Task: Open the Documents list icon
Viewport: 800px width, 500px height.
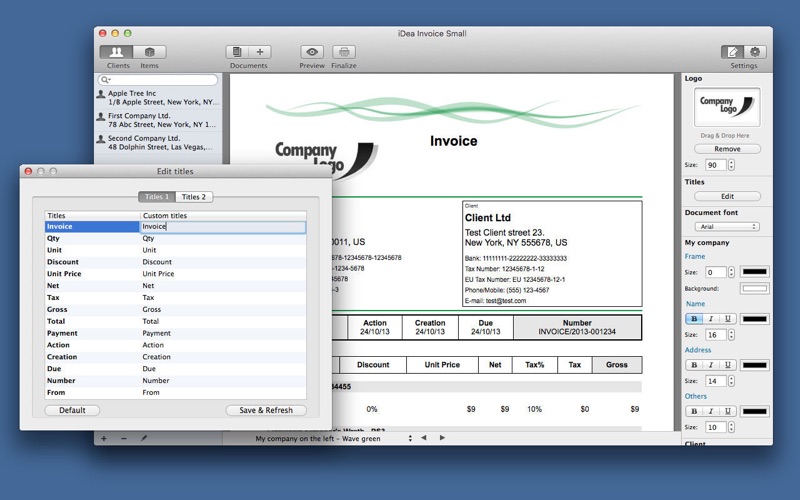Action: [x=237, y=52]
